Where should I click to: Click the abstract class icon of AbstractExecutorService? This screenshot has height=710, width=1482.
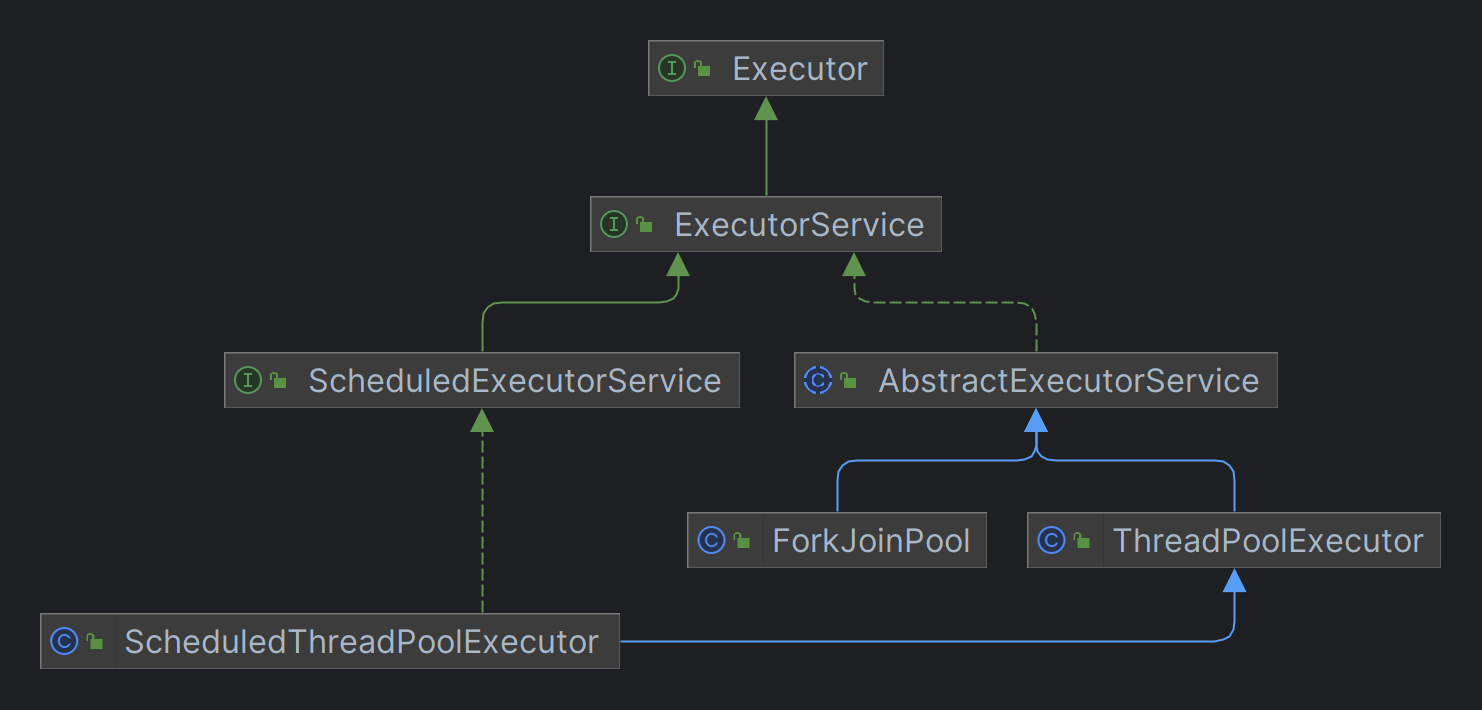(x=818, y=380)
